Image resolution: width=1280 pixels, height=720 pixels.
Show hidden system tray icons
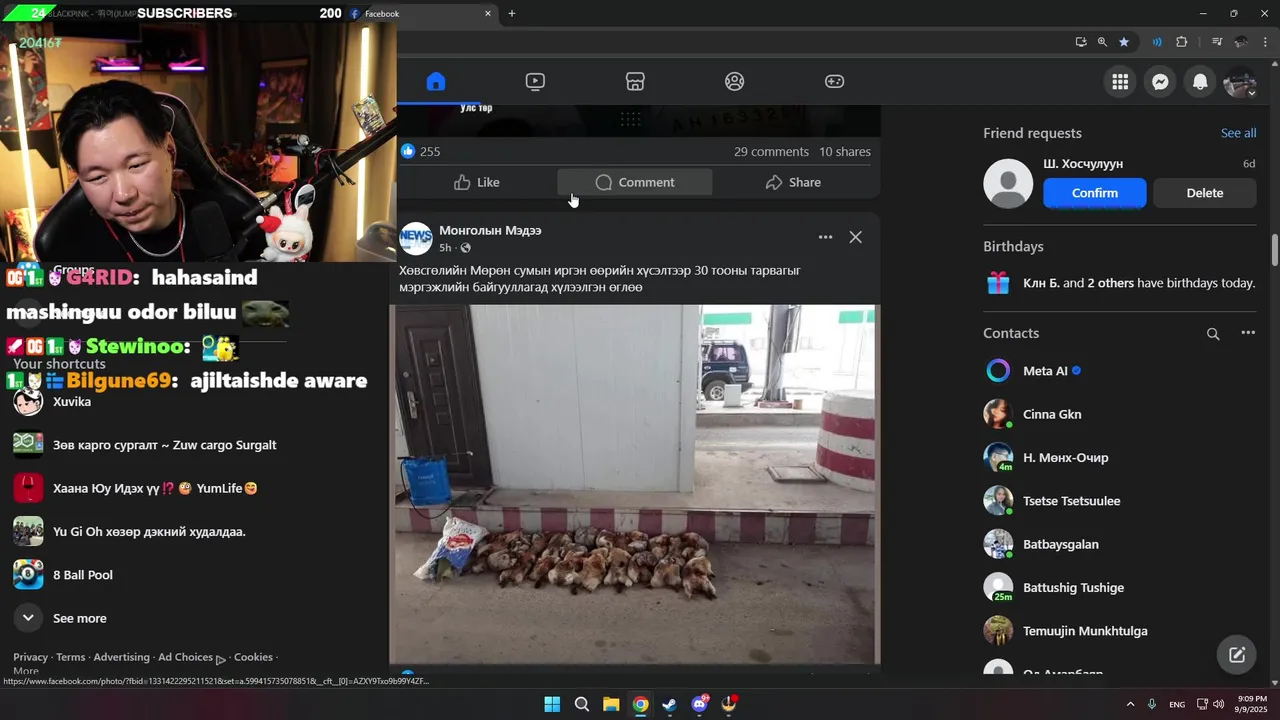click(x=1130, y=705)
